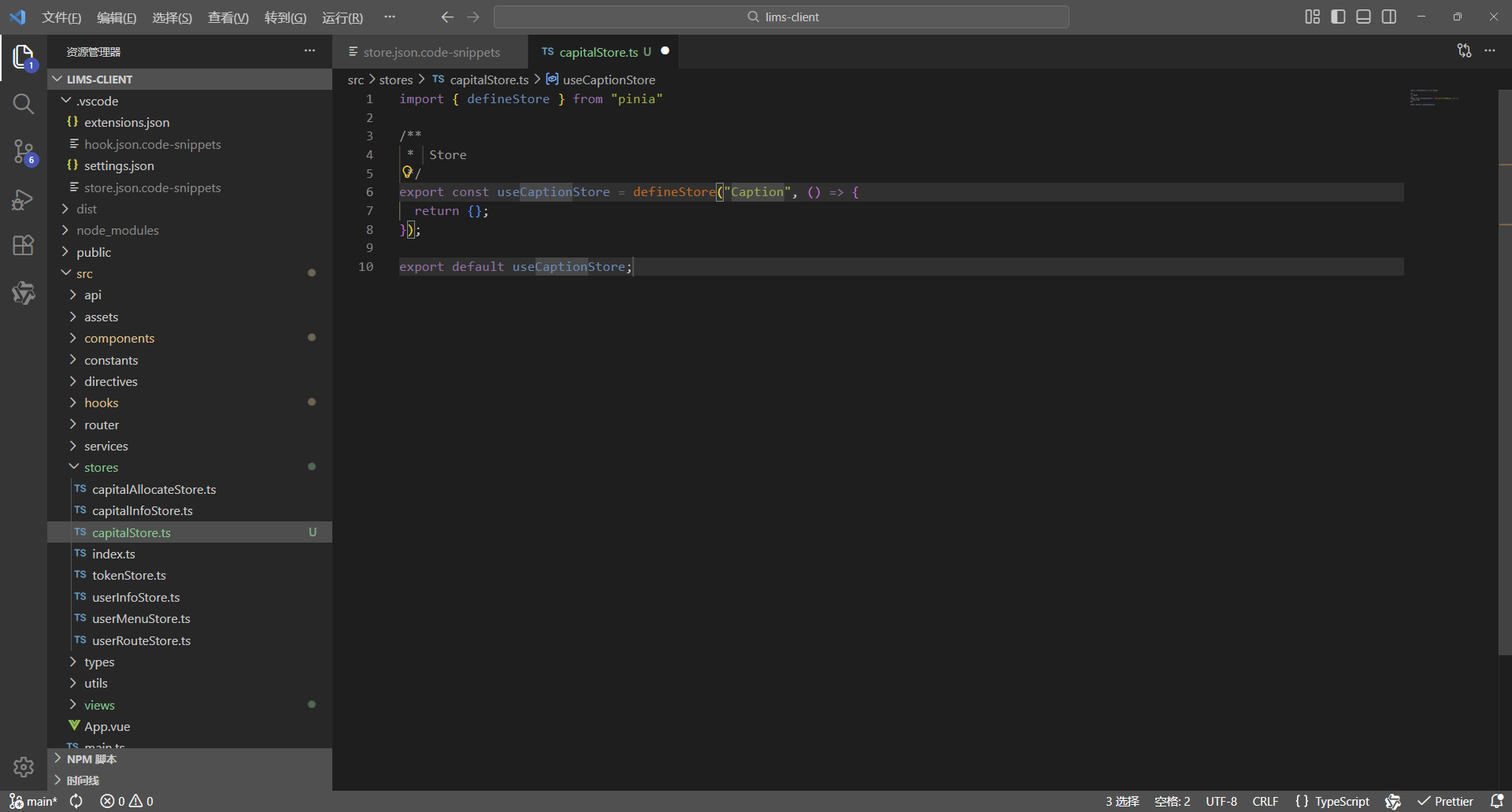Open changes compare icon in editor toolbar
Screen dimensions: 1512x812
click(1464, 51)
